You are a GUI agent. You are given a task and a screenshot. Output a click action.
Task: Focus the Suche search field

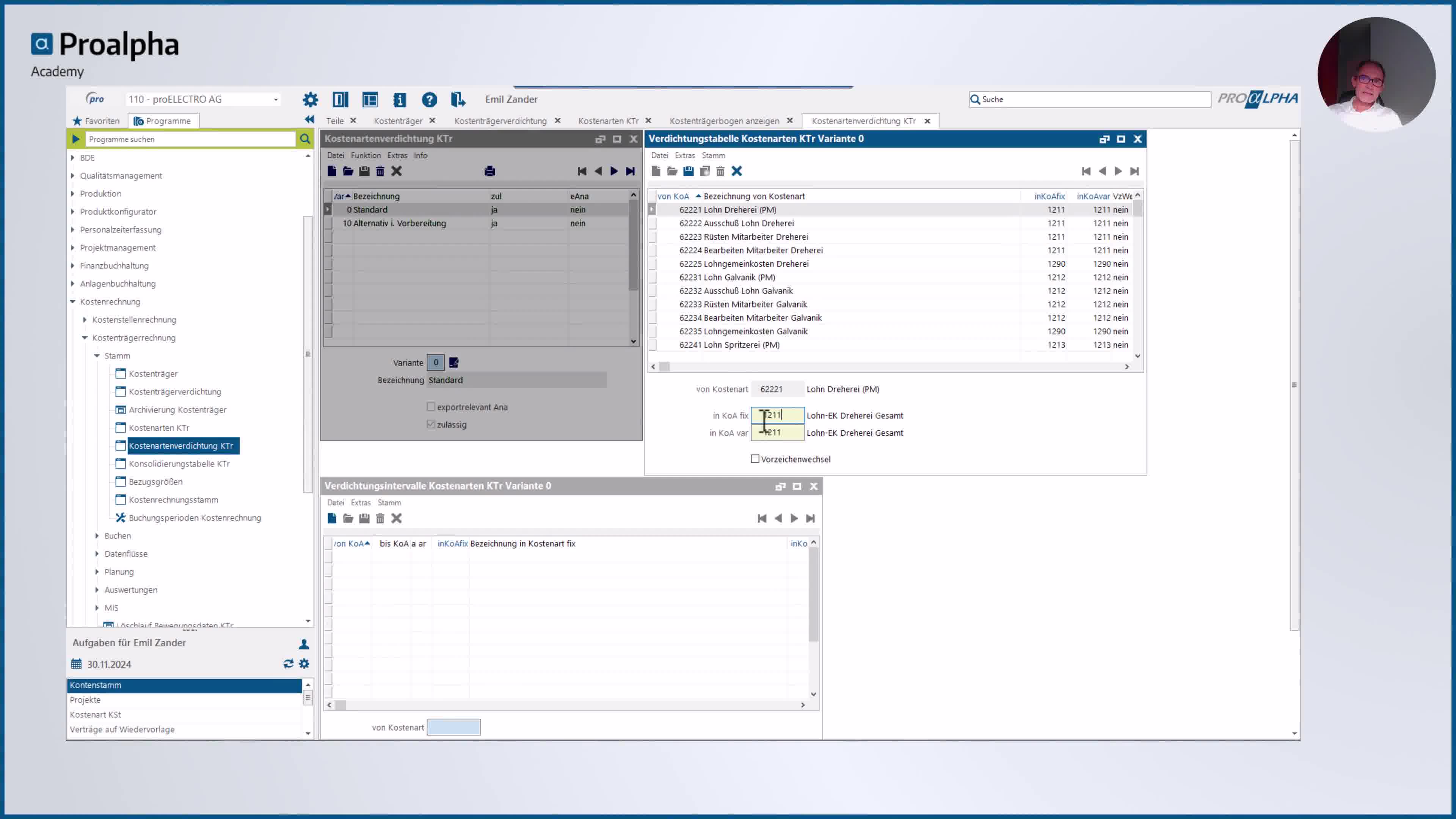1089,99
